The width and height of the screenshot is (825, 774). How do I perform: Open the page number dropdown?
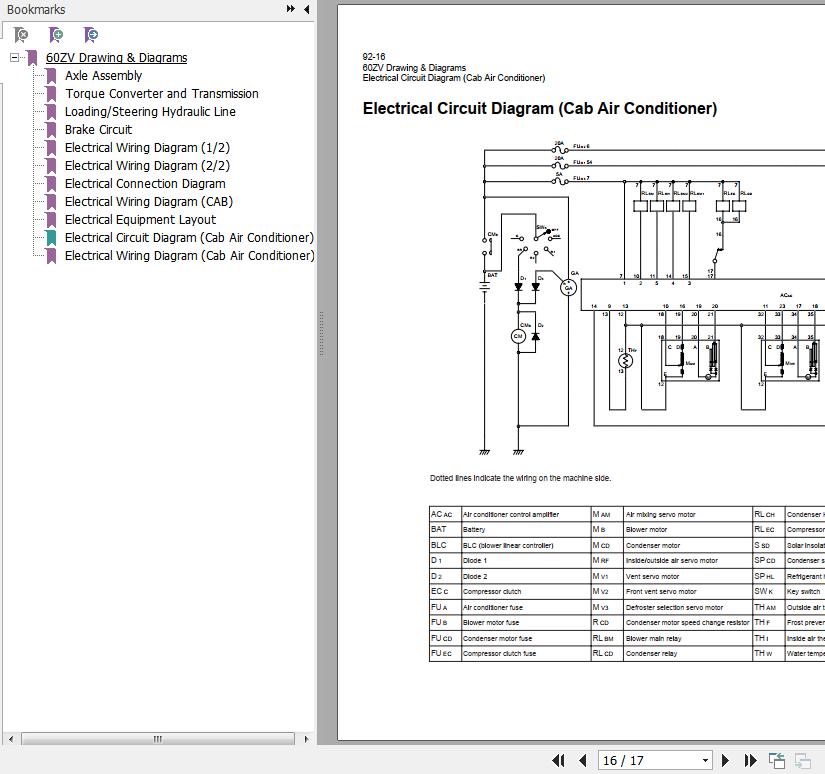[704, 761]
